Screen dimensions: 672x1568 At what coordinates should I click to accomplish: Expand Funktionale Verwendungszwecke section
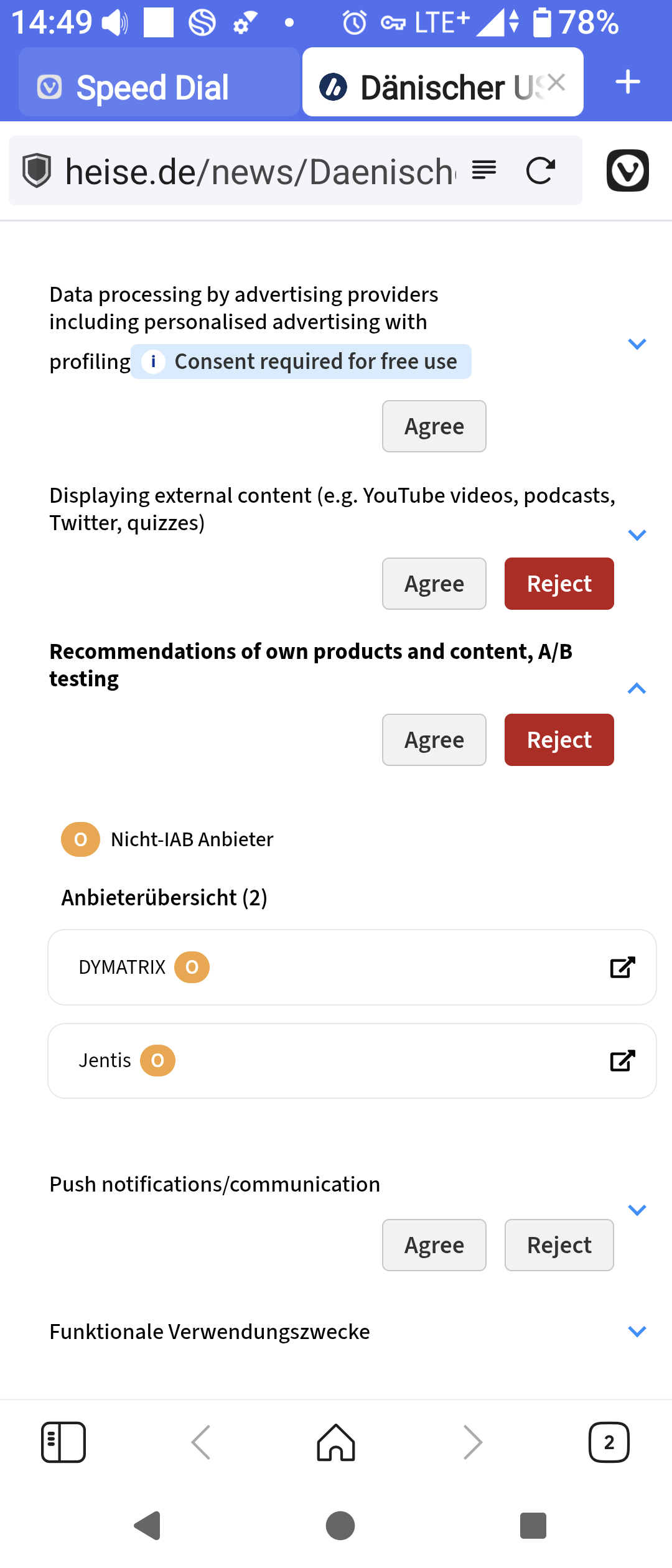(637, 1332)
